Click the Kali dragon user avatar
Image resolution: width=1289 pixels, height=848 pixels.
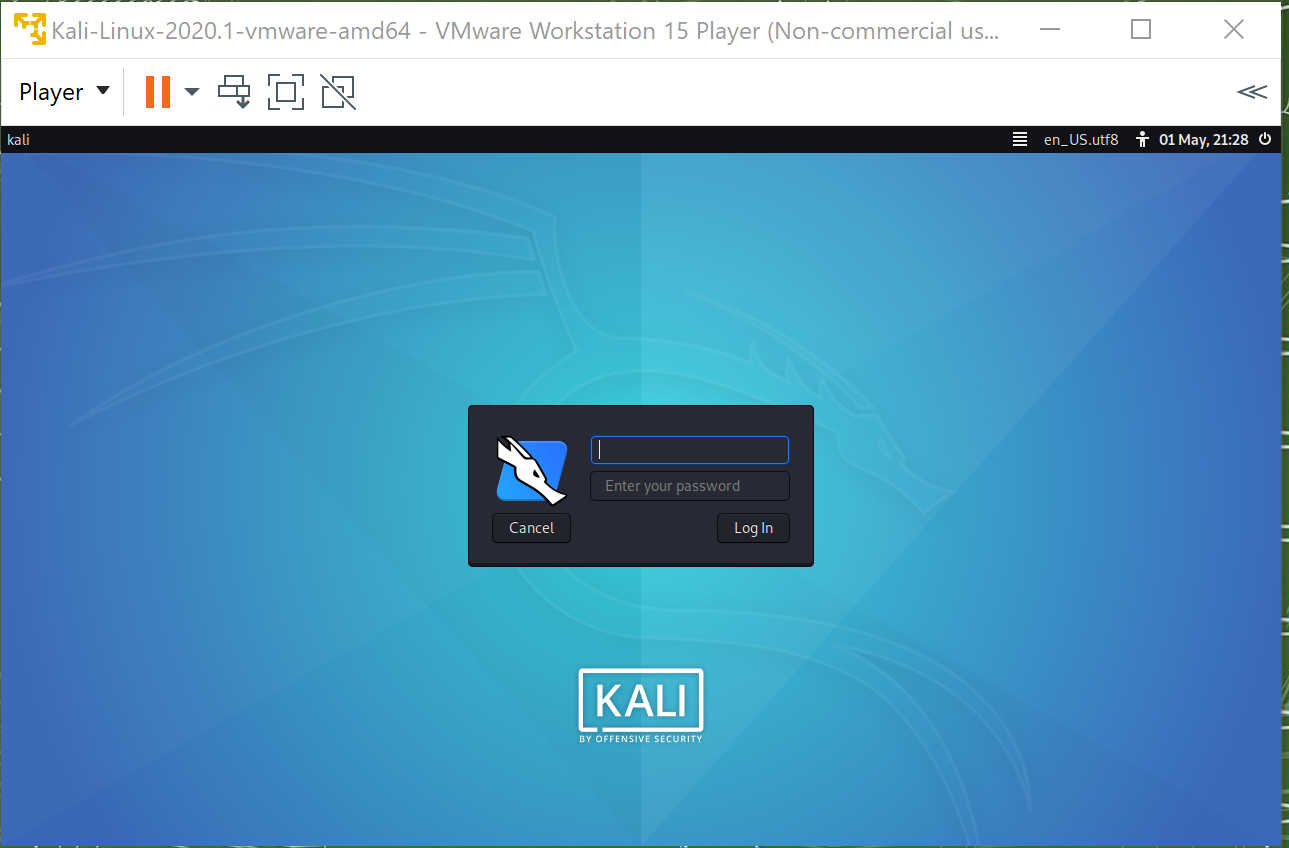pyautogui.click(x=531, y=469)
